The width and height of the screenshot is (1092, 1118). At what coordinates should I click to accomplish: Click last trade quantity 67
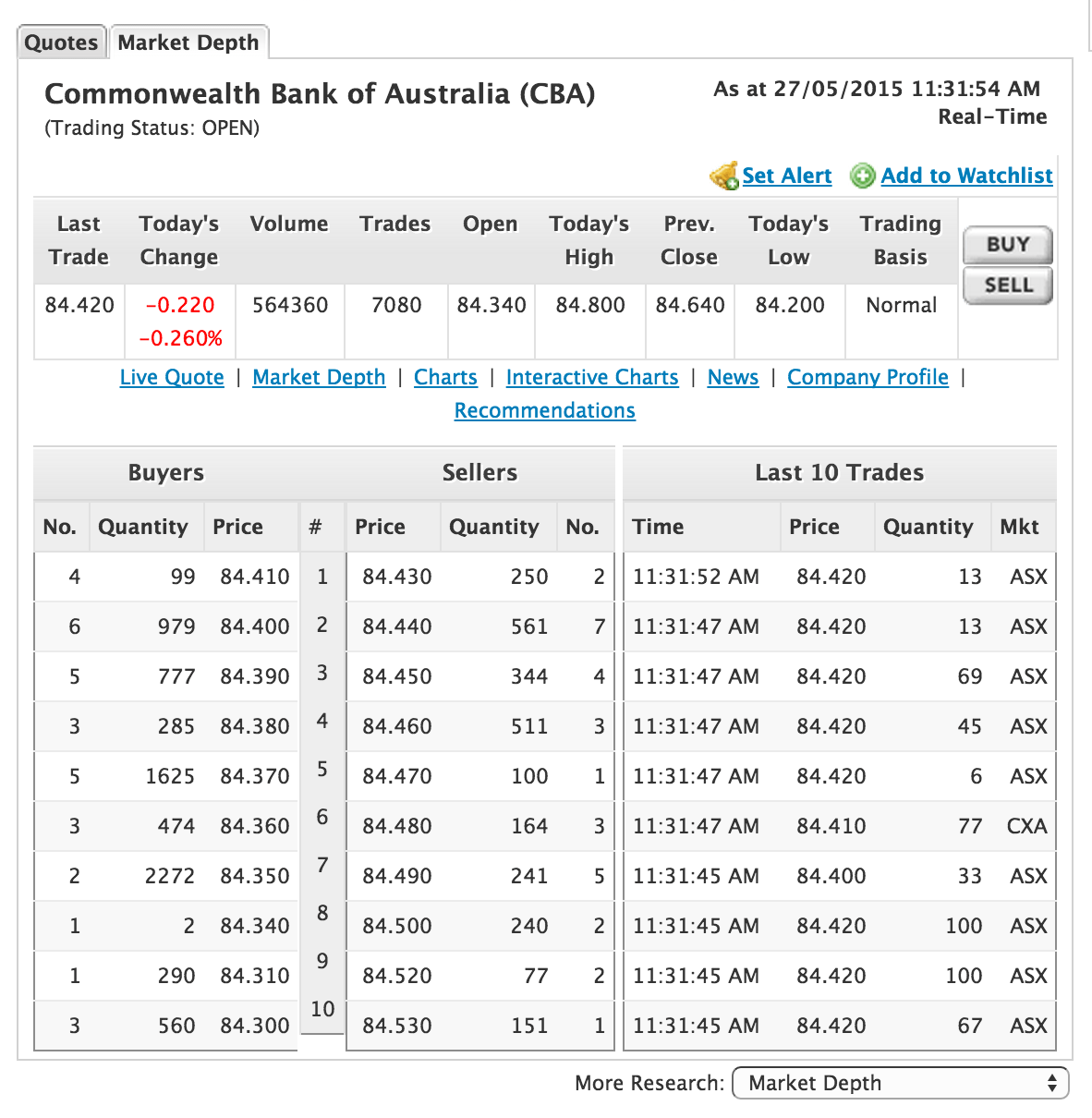[x=970, y=1026]
